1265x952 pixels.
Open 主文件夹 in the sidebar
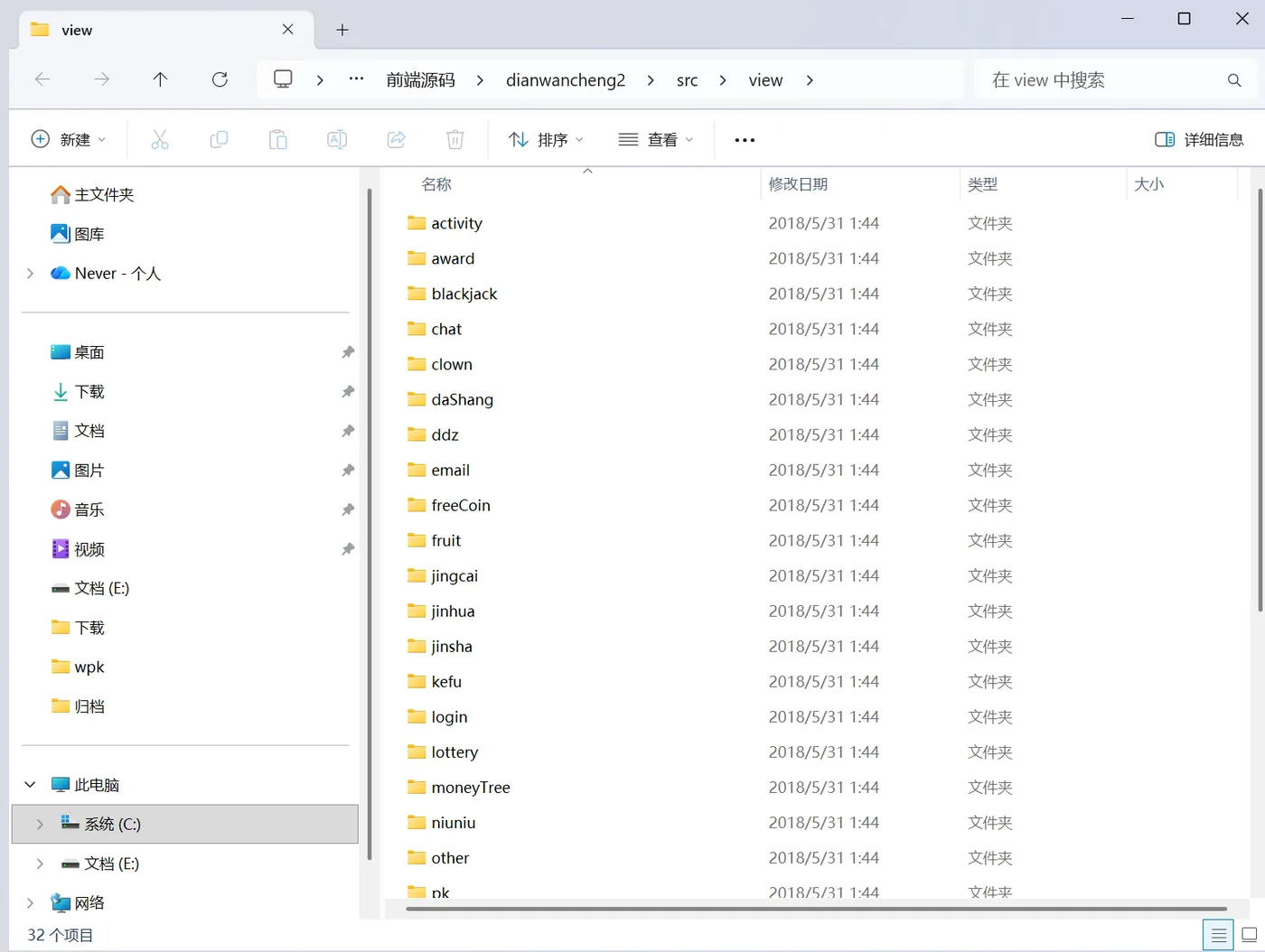click(104, 194)
